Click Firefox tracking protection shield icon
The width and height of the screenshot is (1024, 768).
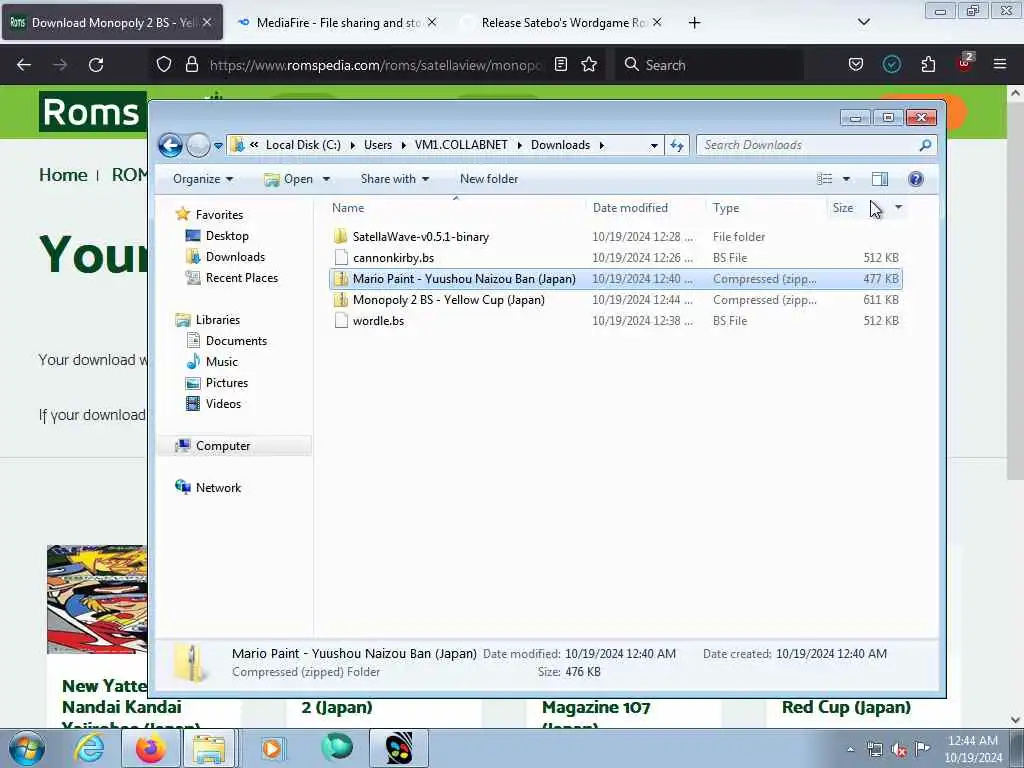point(164,65)
